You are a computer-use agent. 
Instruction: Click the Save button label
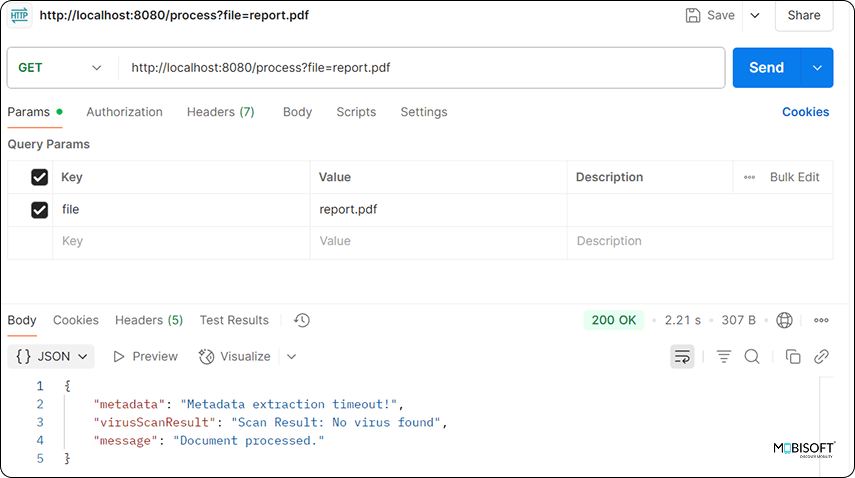721,15
